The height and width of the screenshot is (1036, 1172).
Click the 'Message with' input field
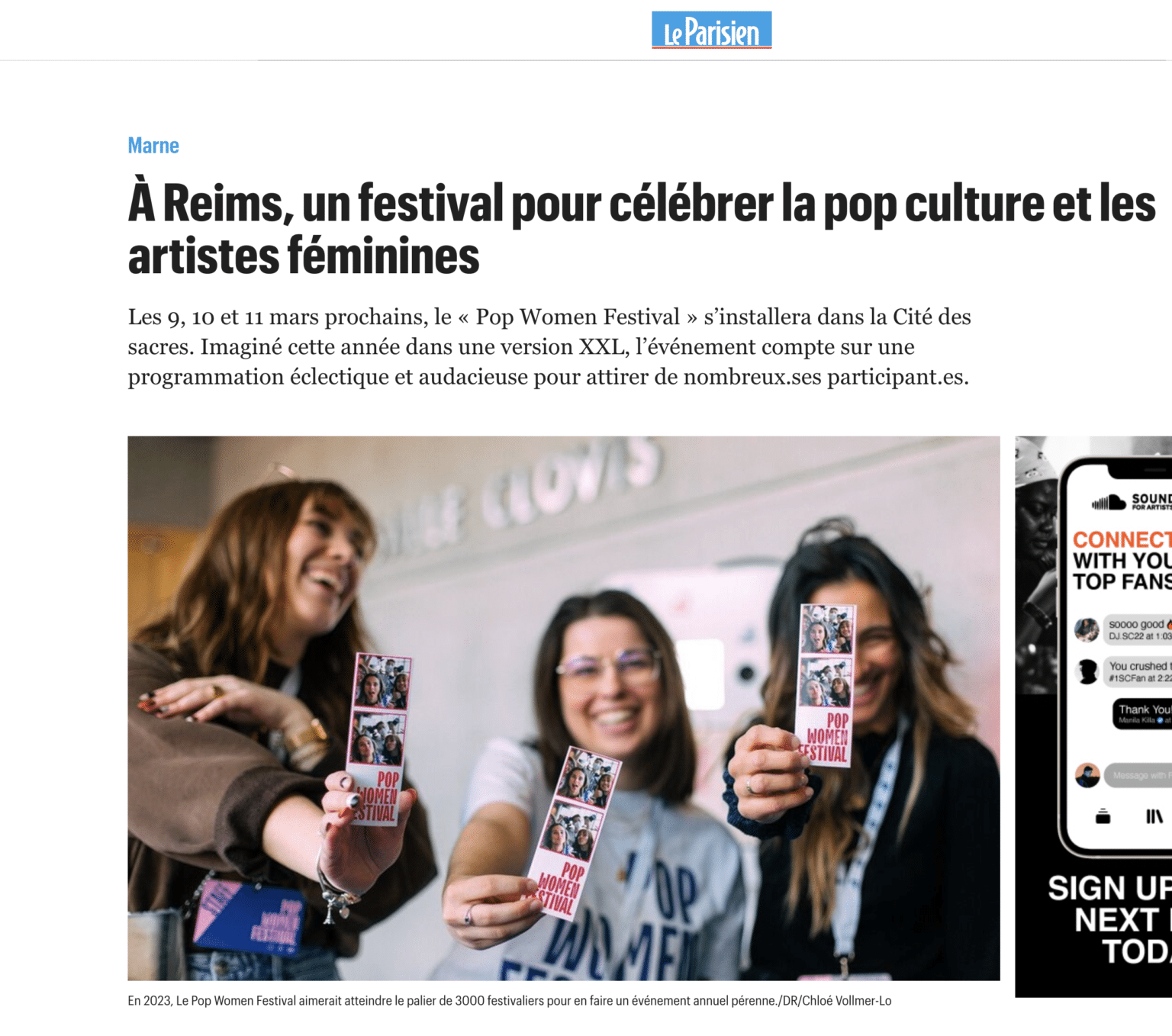click(1138, 775)
